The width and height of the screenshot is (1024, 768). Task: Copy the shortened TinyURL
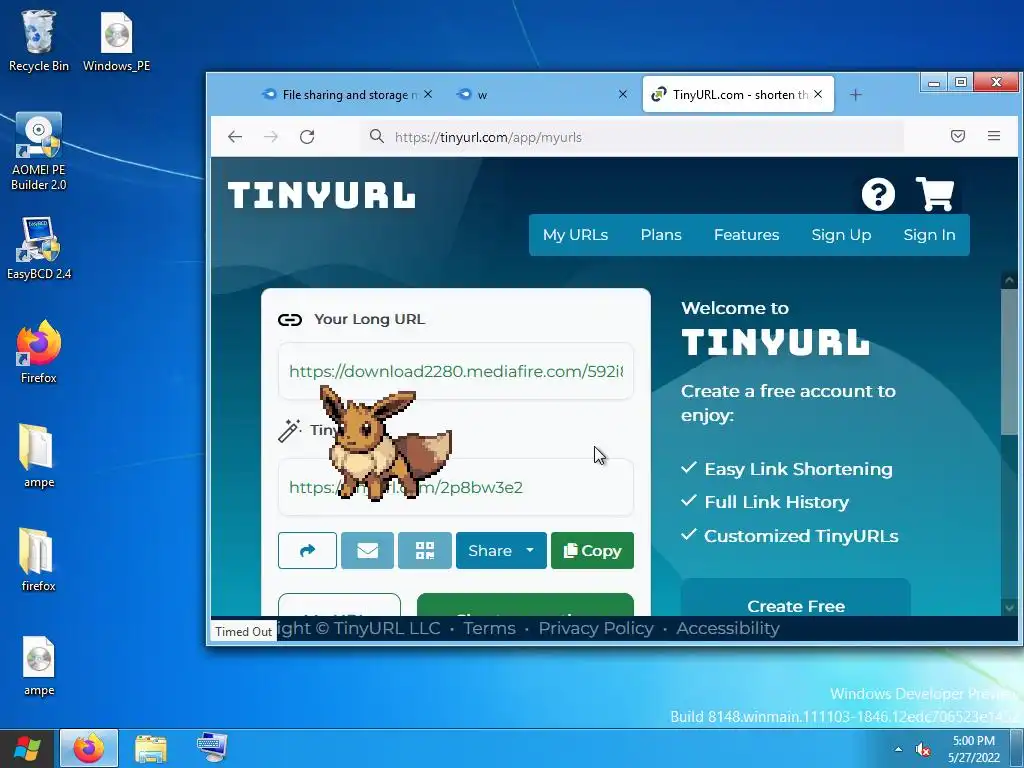tap(592, 551)
